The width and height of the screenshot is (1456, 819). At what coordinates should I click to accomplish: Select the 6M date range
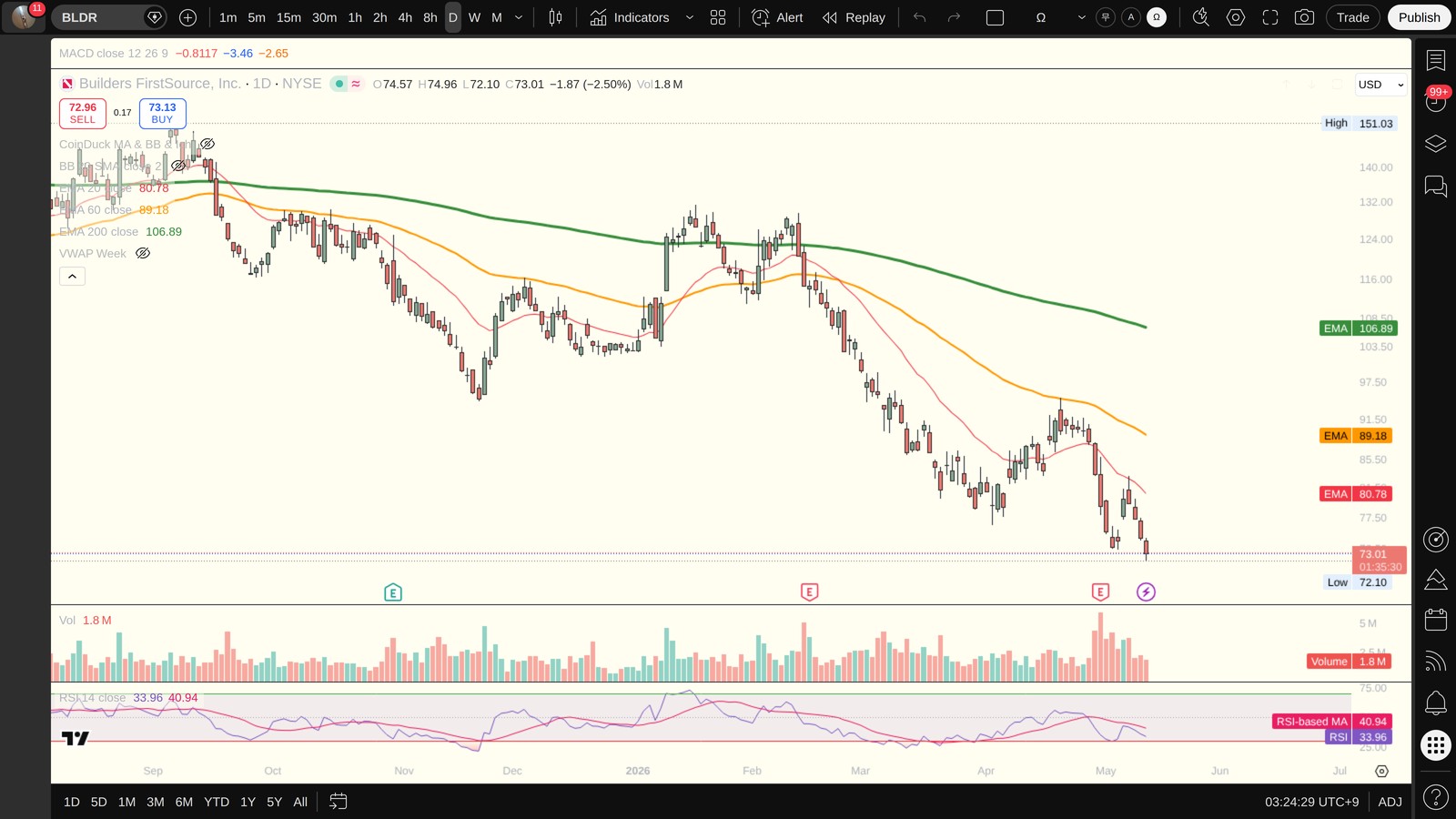[184, 802]
